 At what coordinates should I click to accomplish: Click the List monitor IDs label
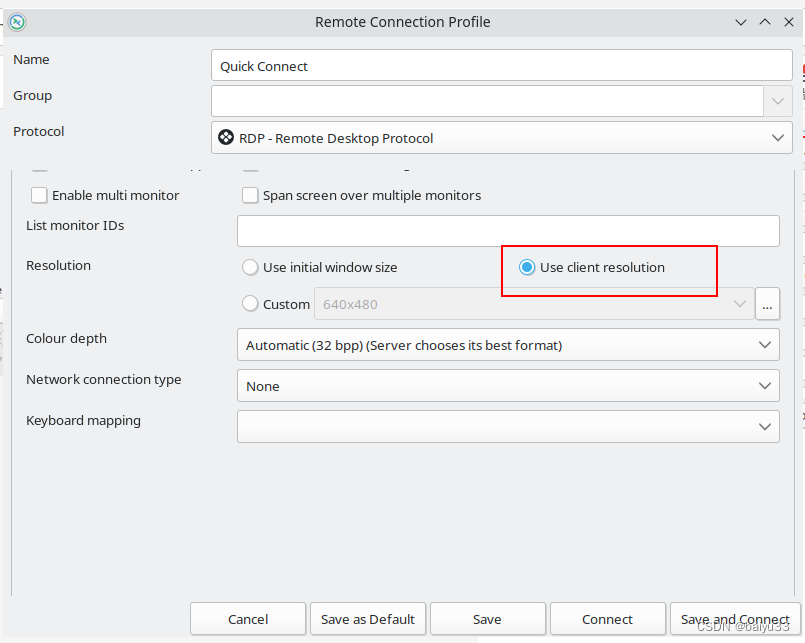75,225
